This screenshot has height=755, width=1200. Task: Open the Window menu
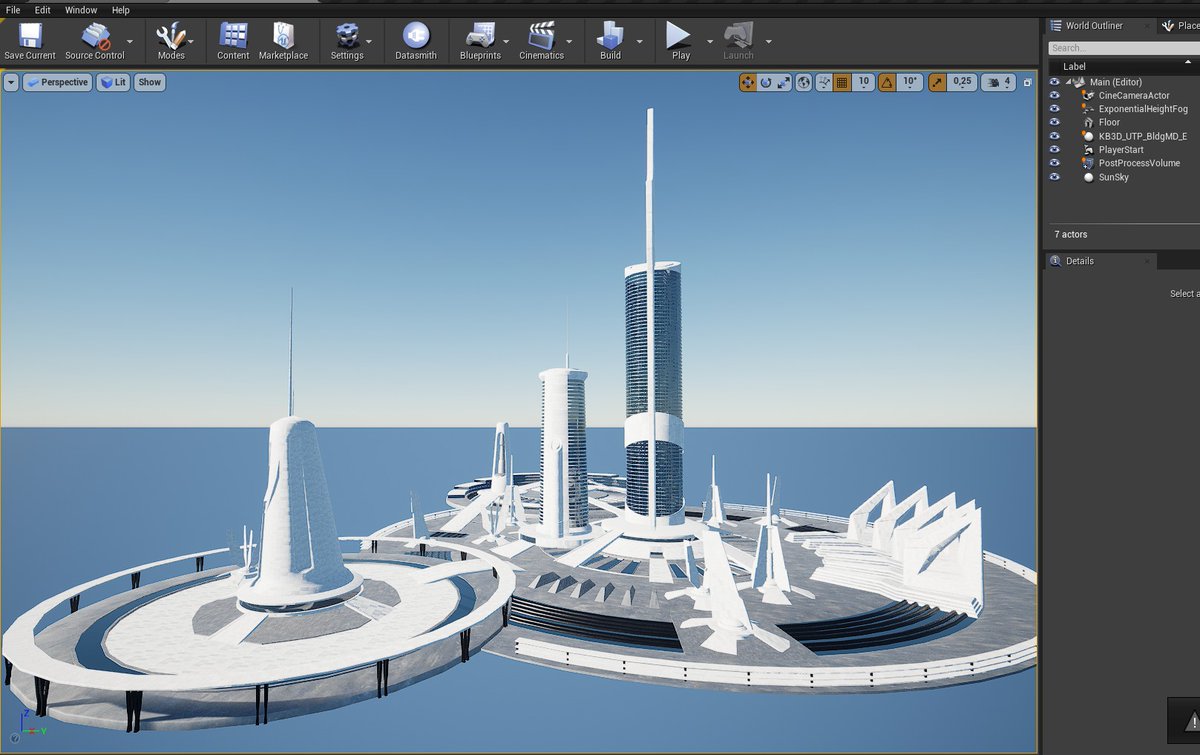pos(81,10)
